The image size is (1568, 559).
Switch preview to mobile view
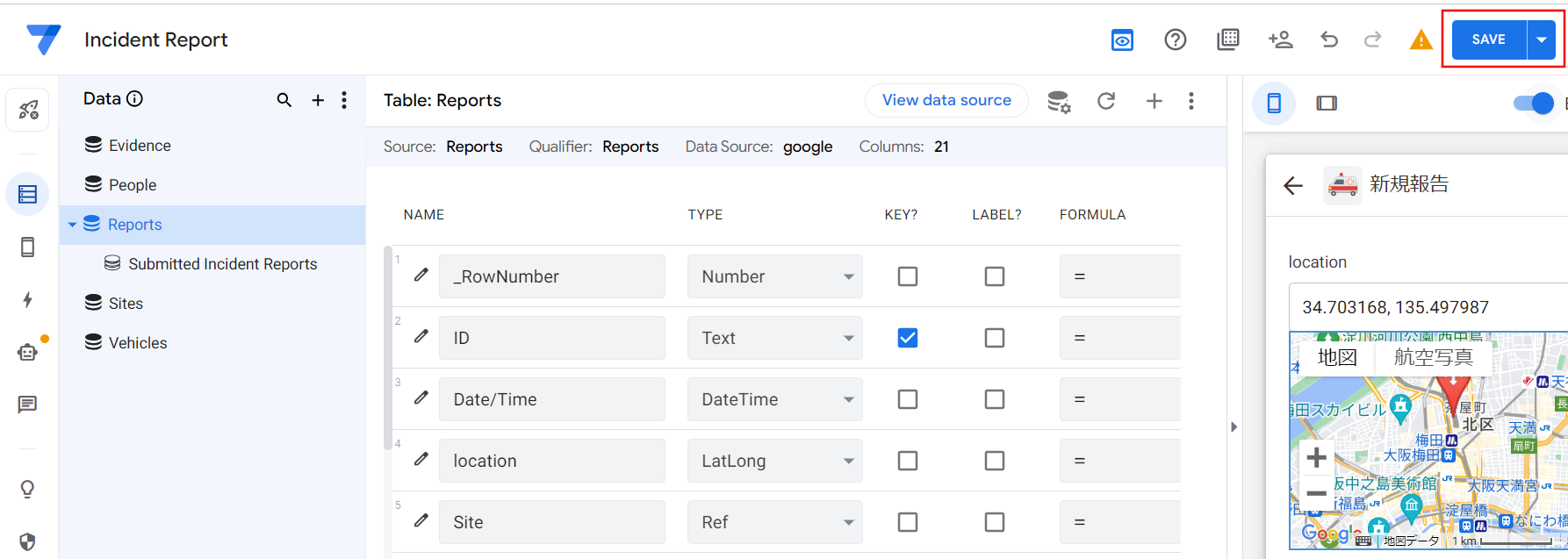coord(1274,104)
